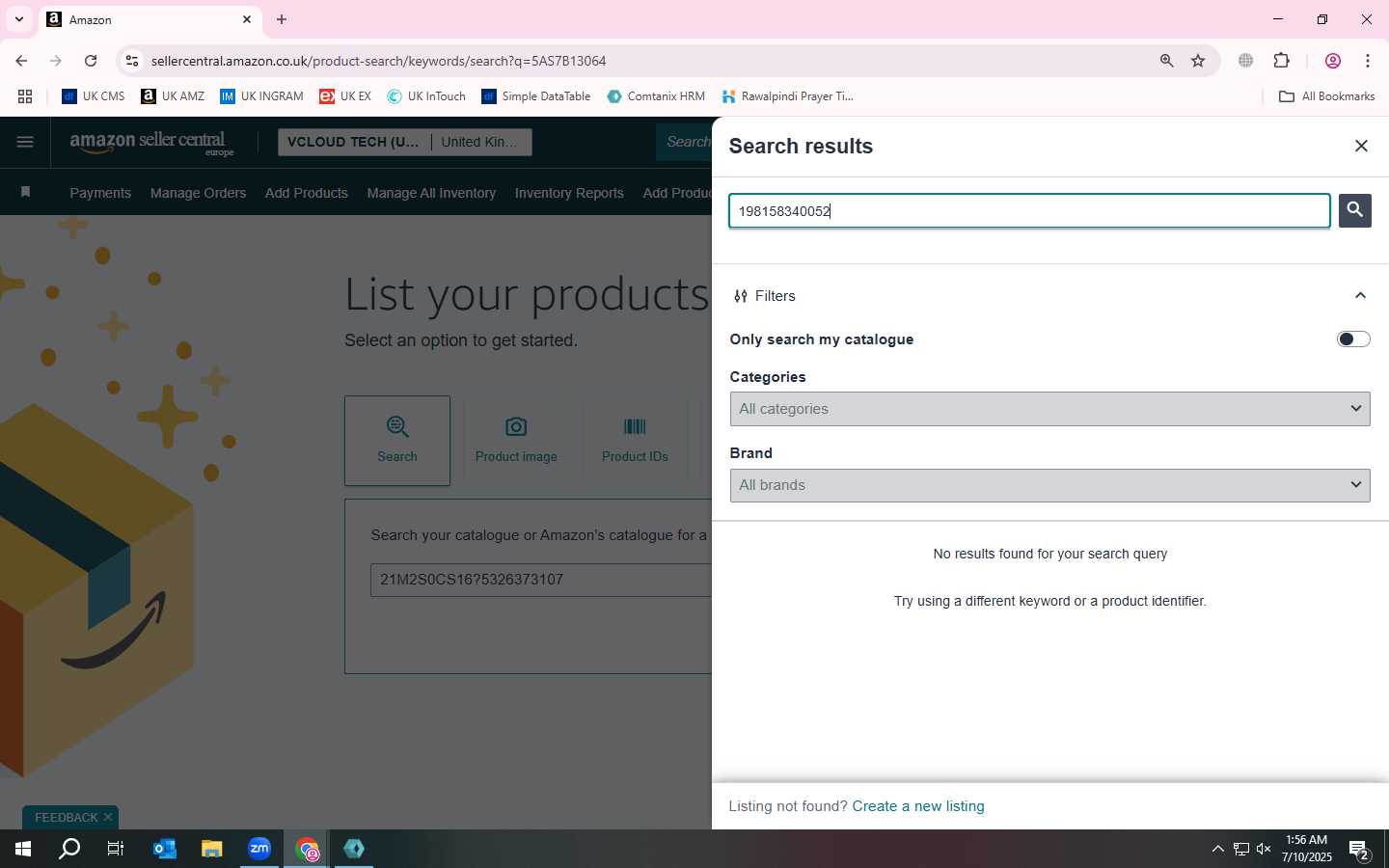Screen dimensions: 1389x868
Task: Click the magnifier search button beside the query field
Action: pos(1354,210)
